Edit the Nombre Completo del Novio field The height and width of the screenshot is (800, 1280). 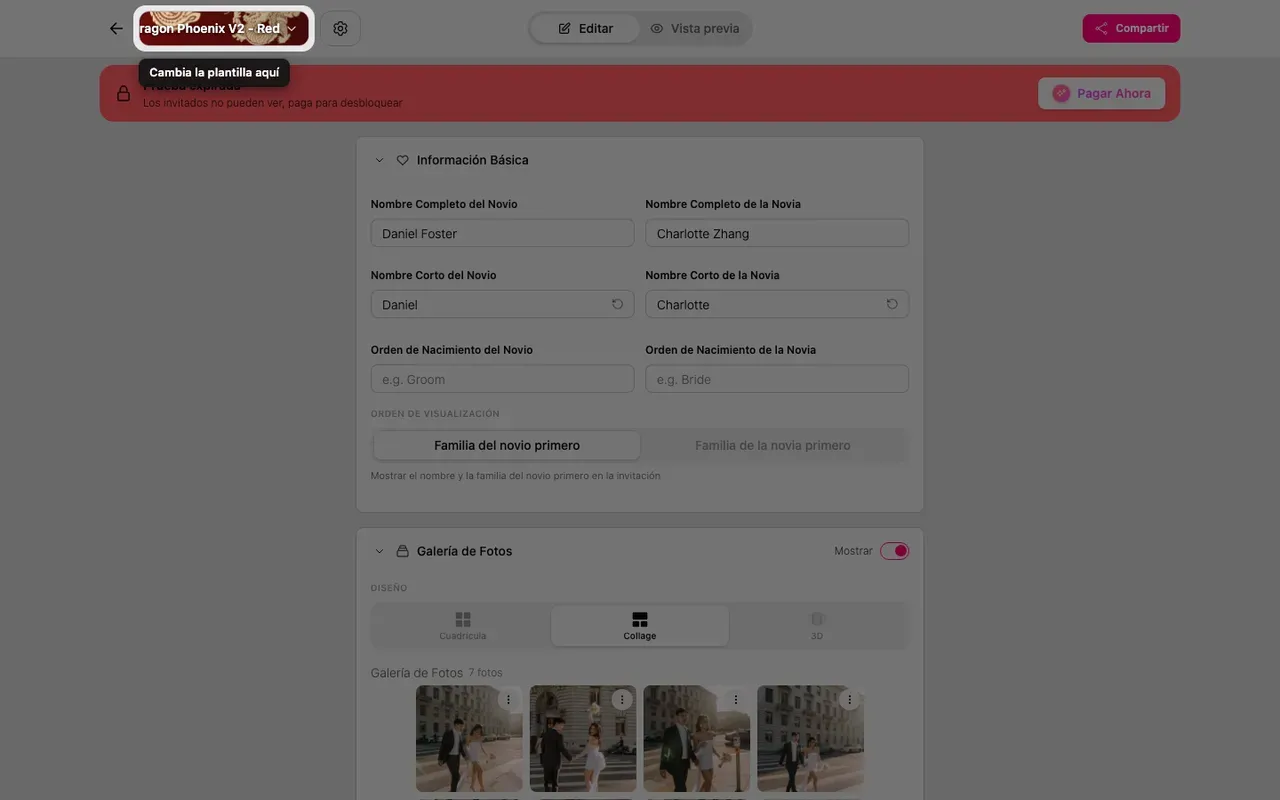click(x=502, y=233)
